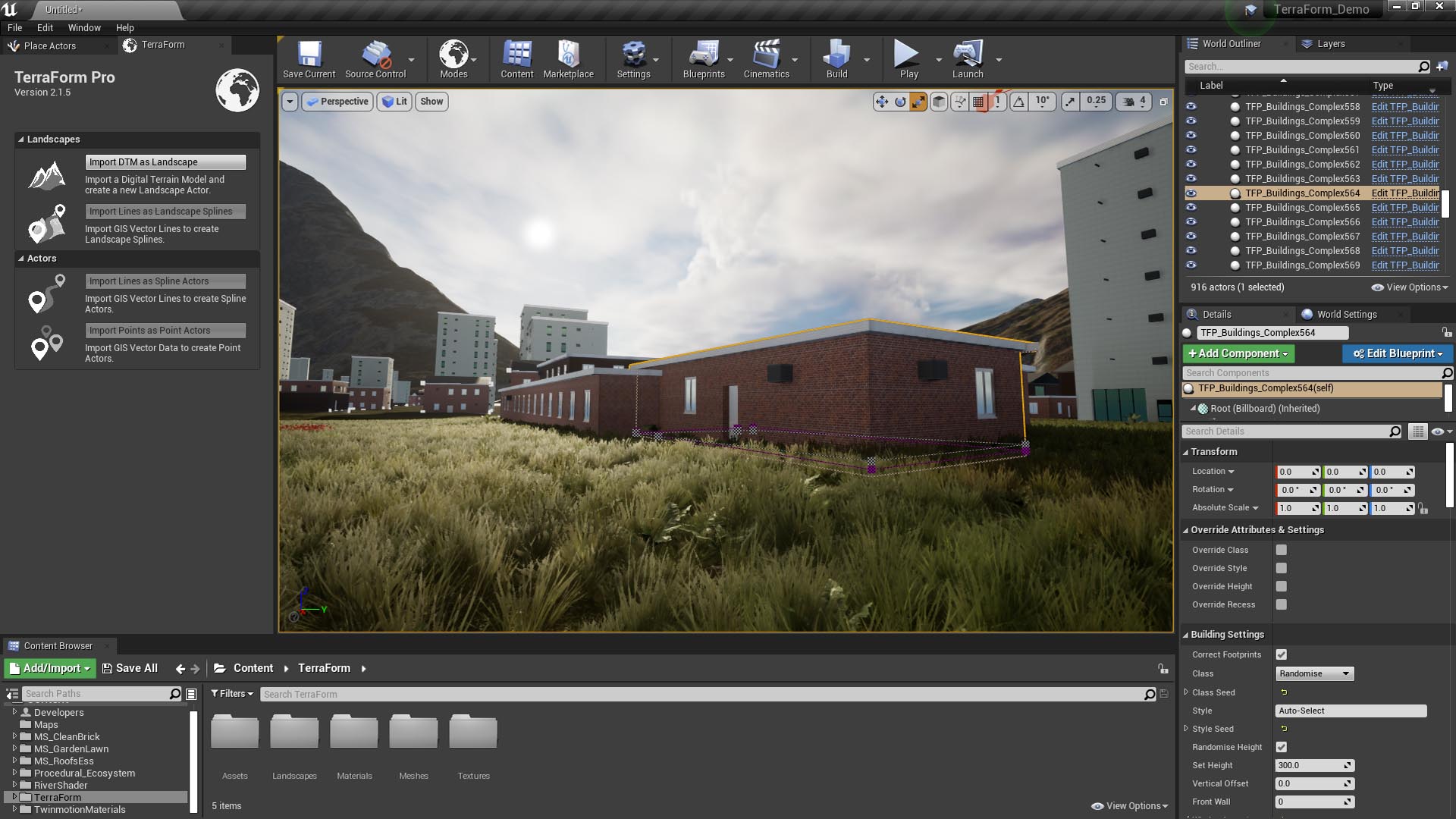Viewport: 1456px width, 819px height.
Task: Open the Edit menu
Action: pyautogui.click(x=45, y=27)
